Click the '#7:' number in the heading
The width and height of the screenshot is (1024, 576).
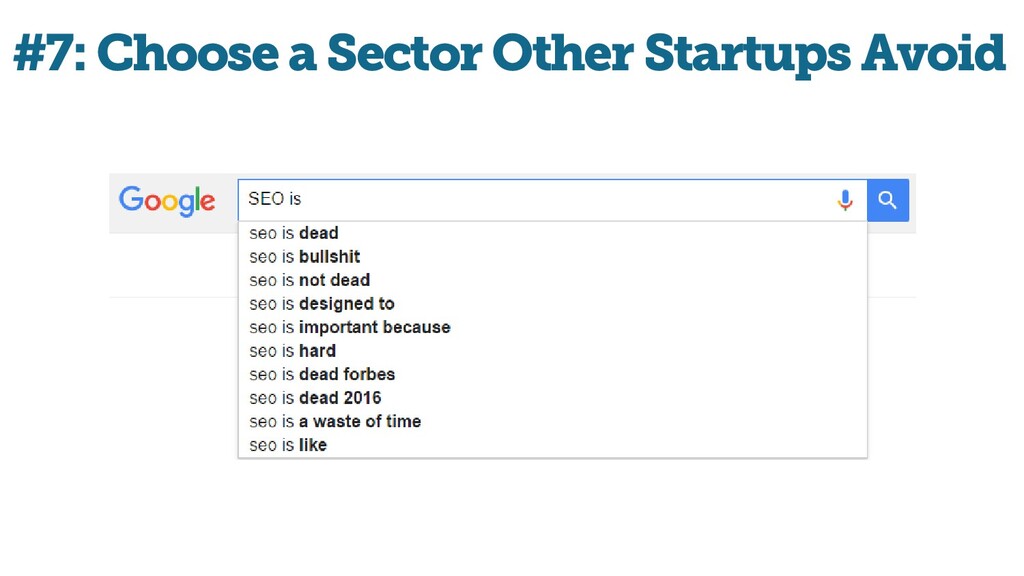coord(50,54)
